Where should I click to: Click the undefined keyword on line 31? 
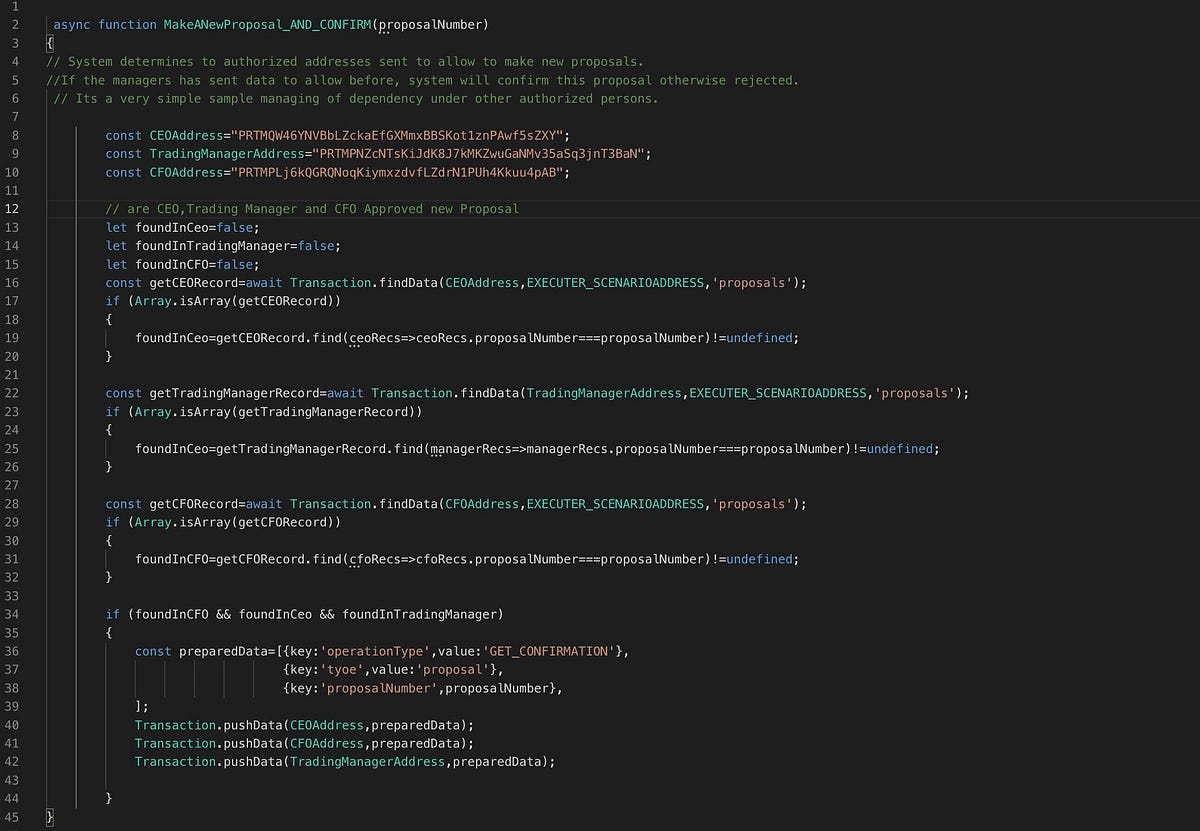click(x=759, y=559)
